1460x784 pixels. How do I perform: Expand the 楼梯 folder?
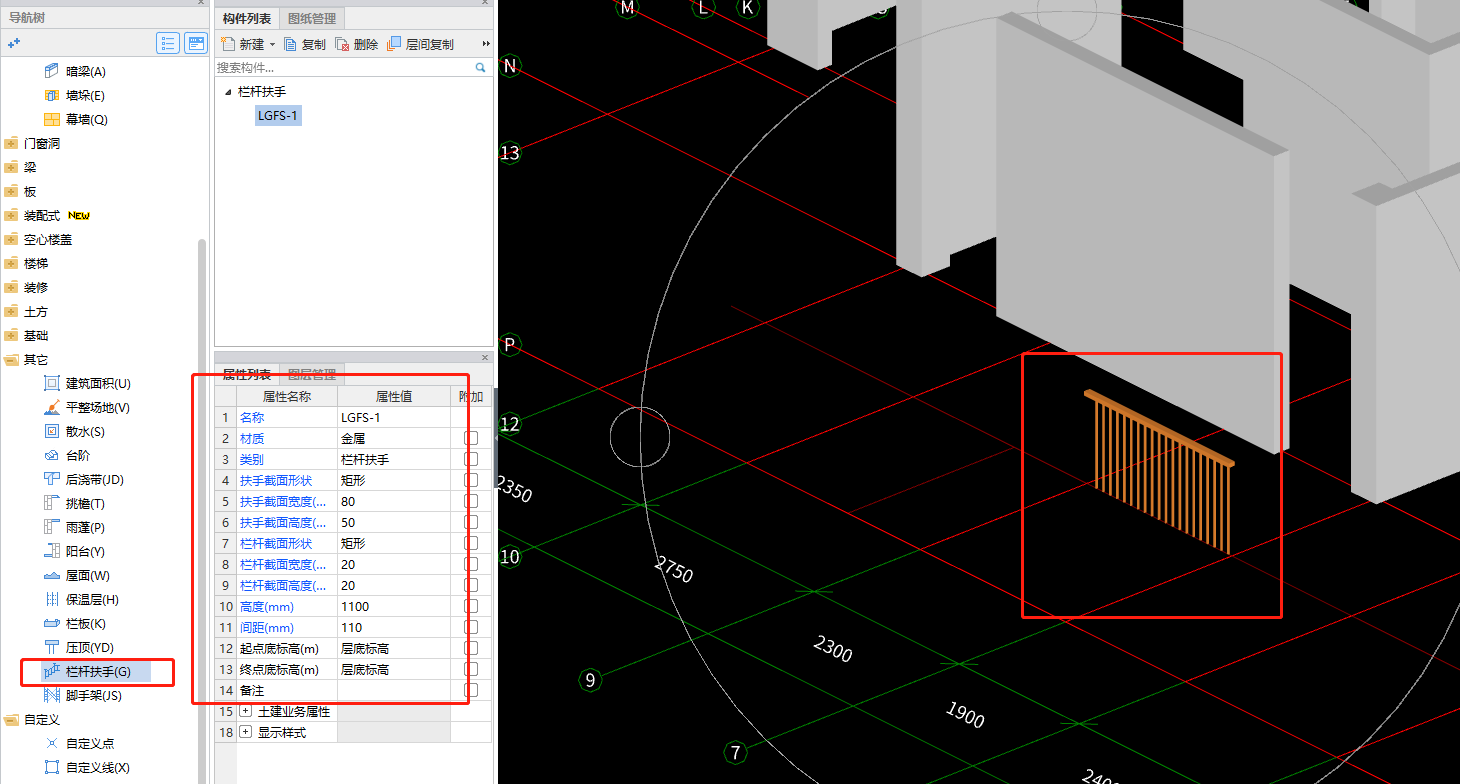[x=11, y=263]
